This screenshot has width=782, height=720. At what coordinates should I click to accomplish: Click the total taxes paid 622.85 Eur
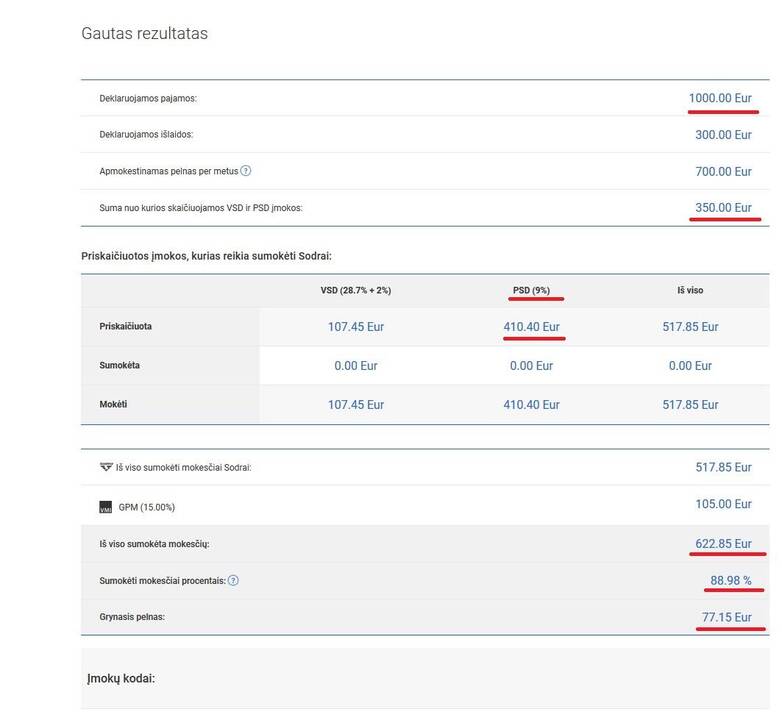(723, 543)
